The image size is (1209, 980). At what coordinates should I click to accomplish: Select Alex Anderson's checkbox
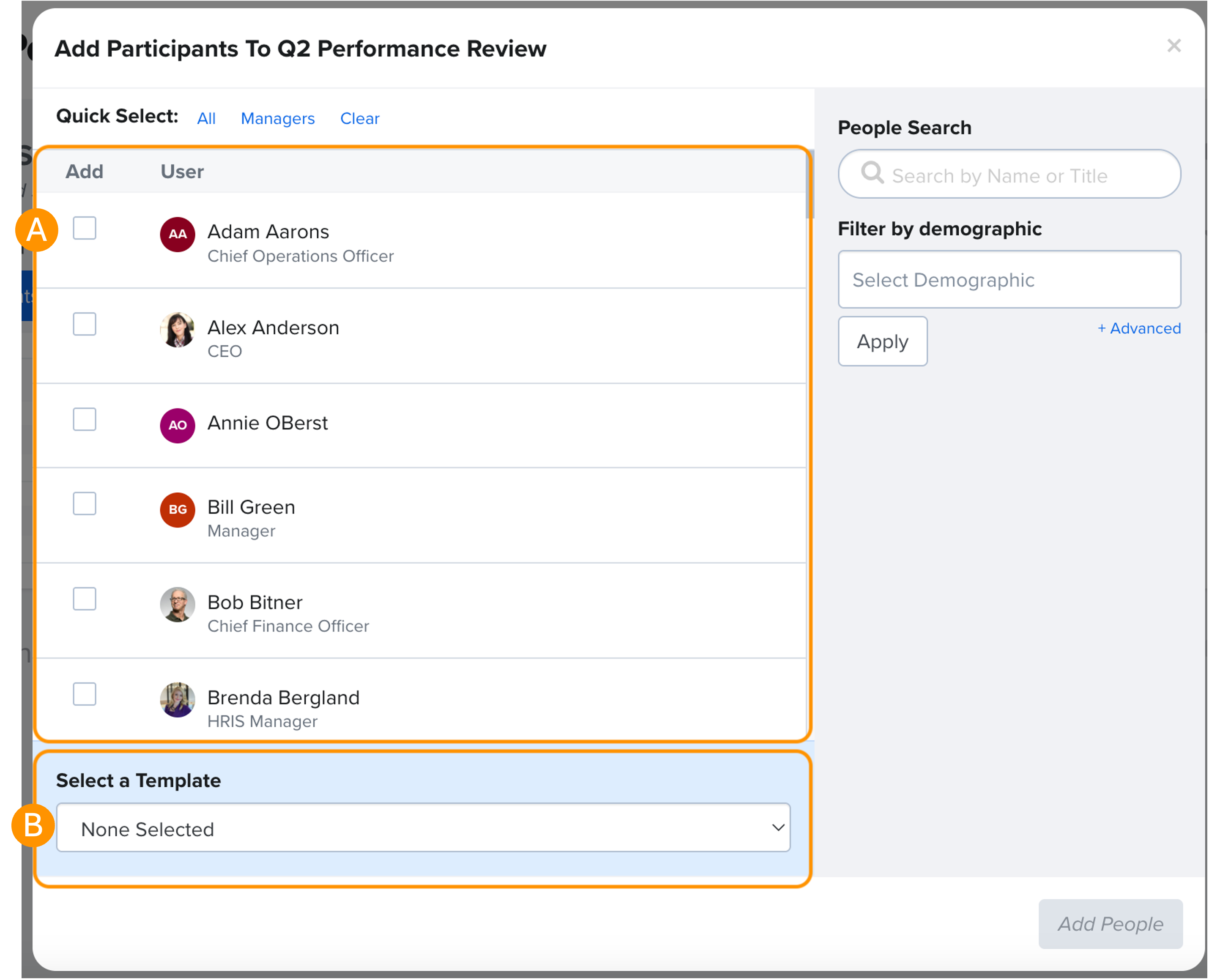[85, 324]
